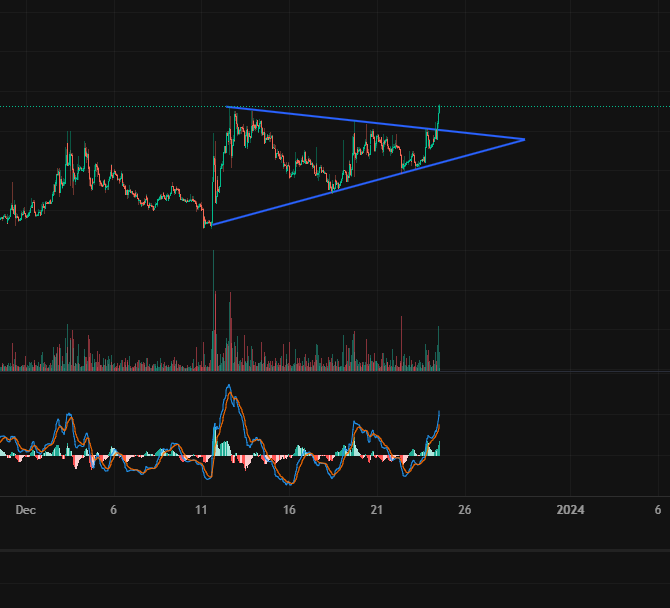Click the '11' date label on time axis
The height and width of the screenshot is (608, 670).
pyautogui.click(x=201, y=510)
